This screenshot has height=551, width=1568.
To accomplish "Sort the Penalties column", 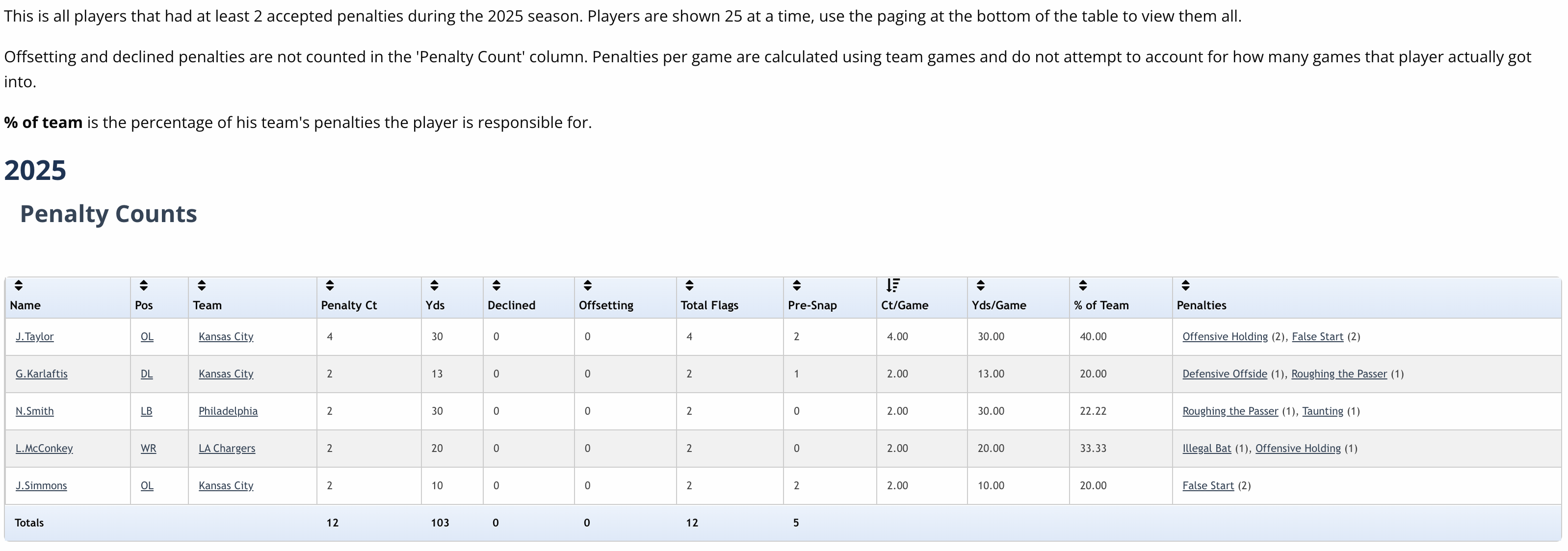I will (x=1186, y=285).
